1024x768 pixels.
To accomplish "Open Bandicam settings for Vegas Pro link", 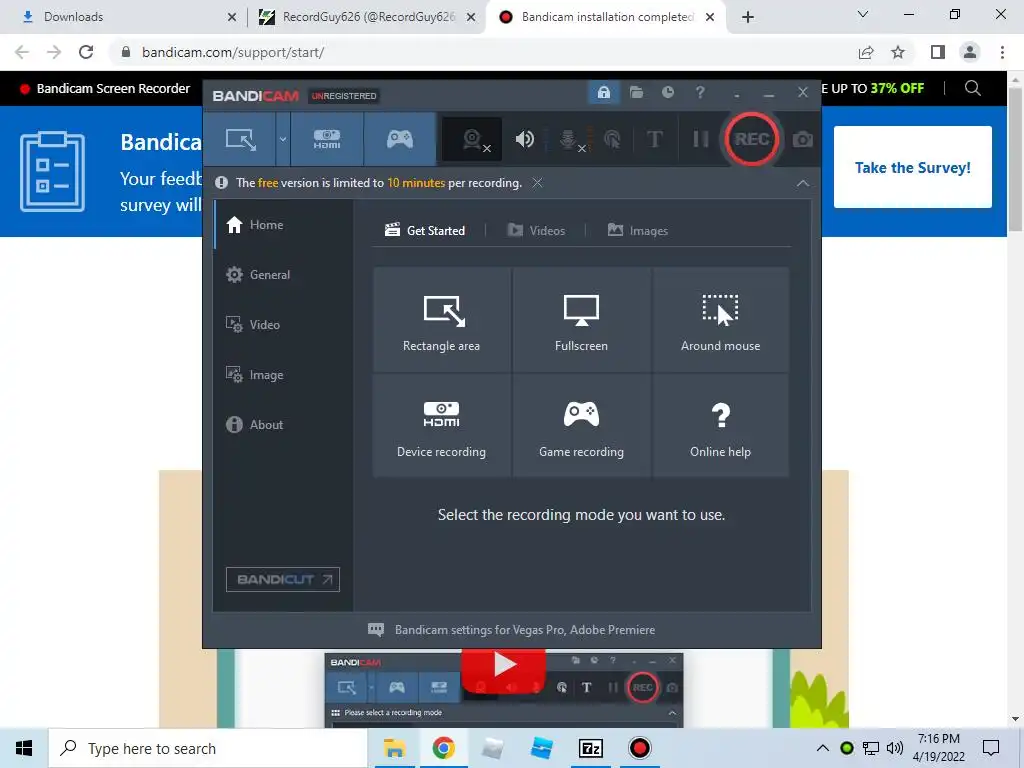I will point(512,630).
